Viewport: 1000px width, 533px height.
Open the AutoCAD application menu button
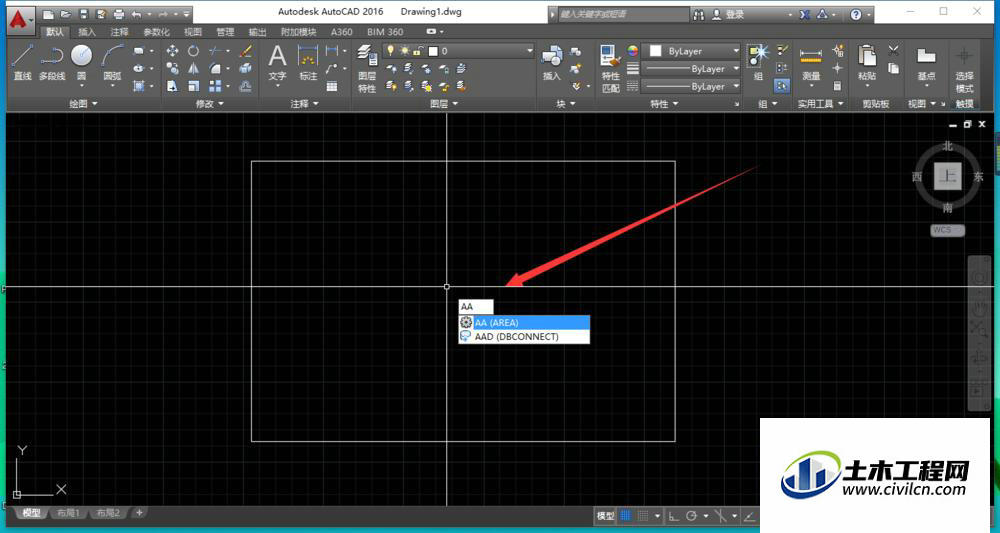20,19
